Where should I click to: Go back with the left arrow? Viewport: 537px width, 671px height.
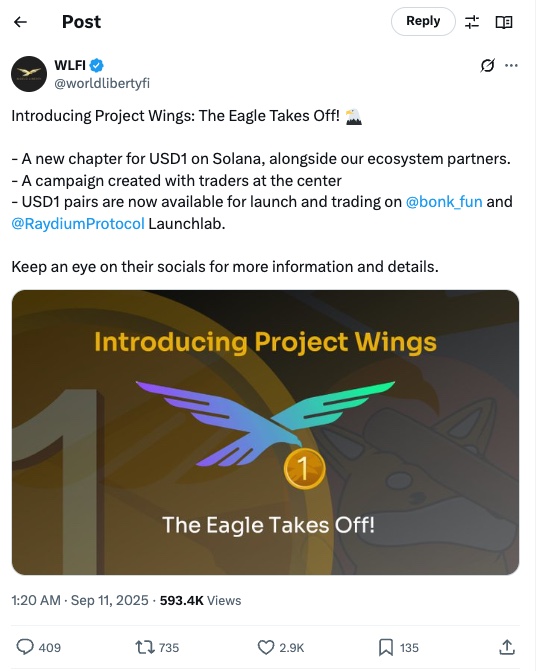point(21,22)
